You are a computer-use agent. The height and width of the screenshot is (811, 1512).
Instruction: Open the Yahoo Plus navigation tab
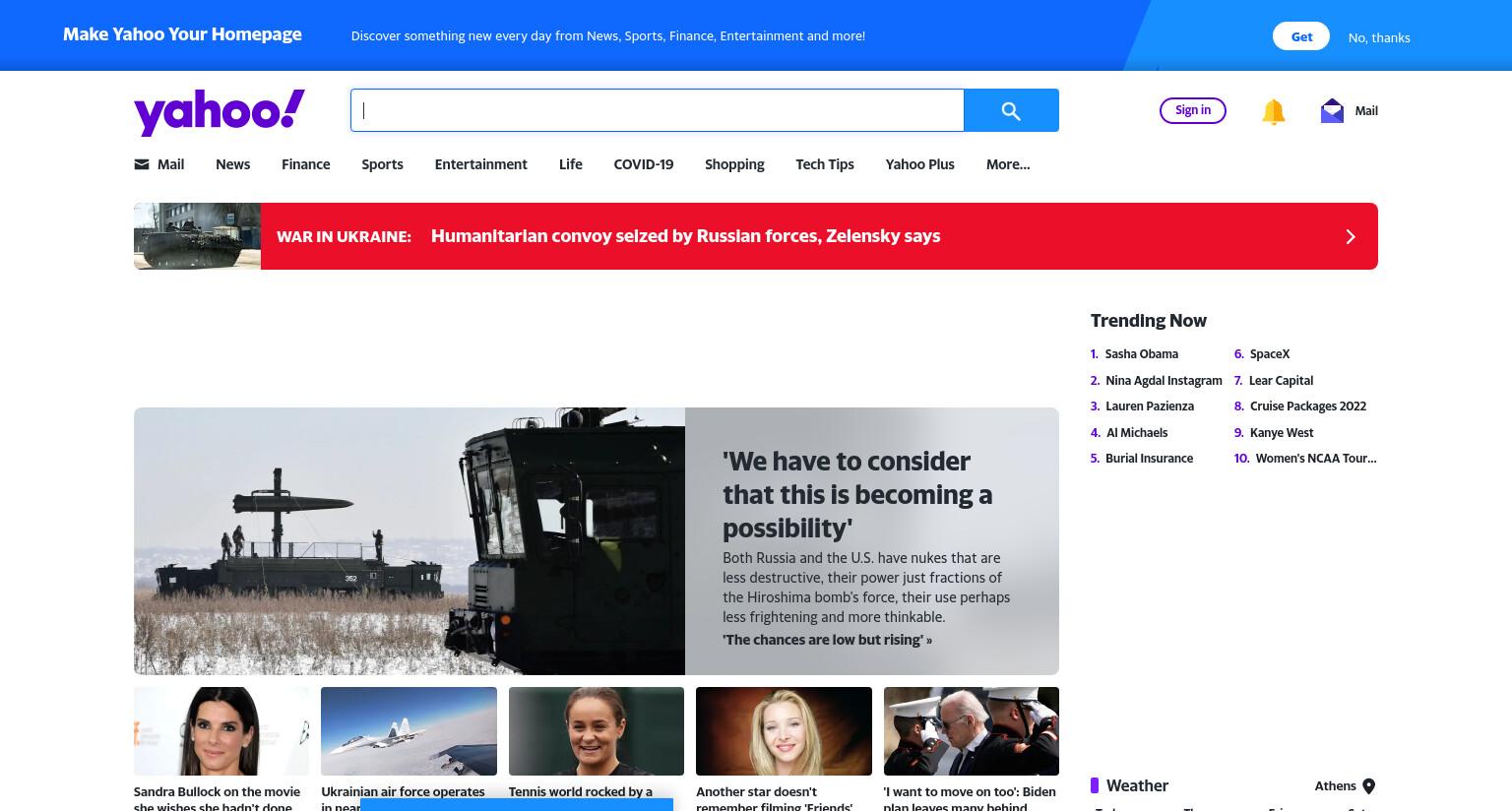point(919,164)
